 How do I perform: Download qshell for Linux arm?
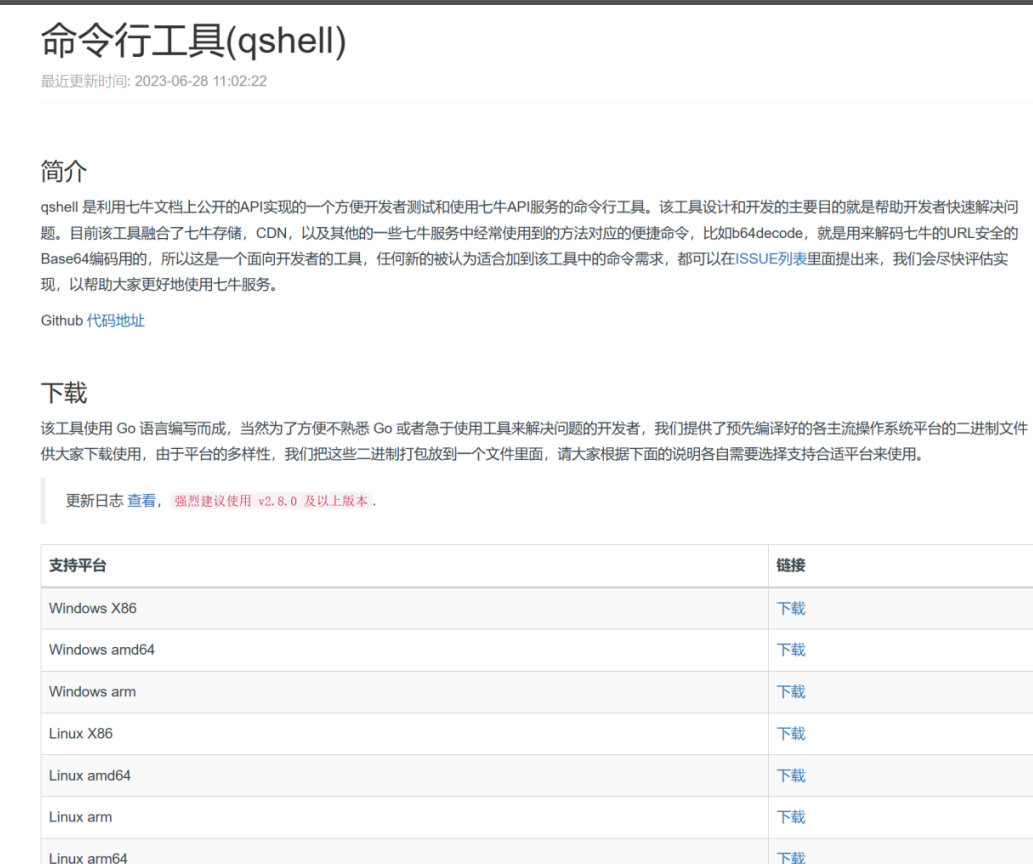coord(791,817)
